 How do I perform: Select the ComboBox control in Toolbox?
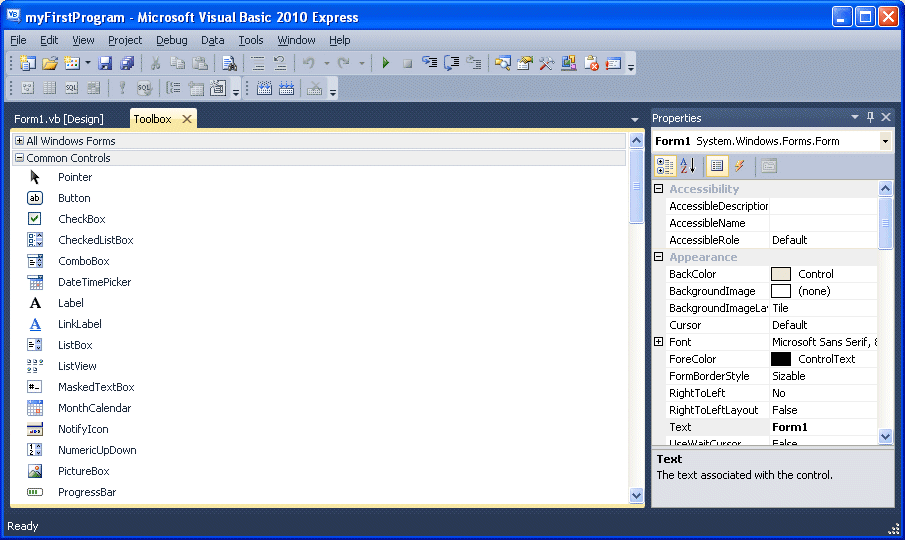click(84, 261)
